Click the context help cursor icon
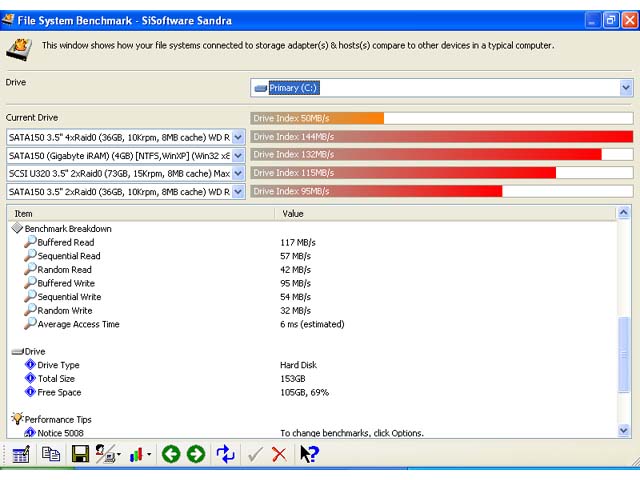 [309, 455]
